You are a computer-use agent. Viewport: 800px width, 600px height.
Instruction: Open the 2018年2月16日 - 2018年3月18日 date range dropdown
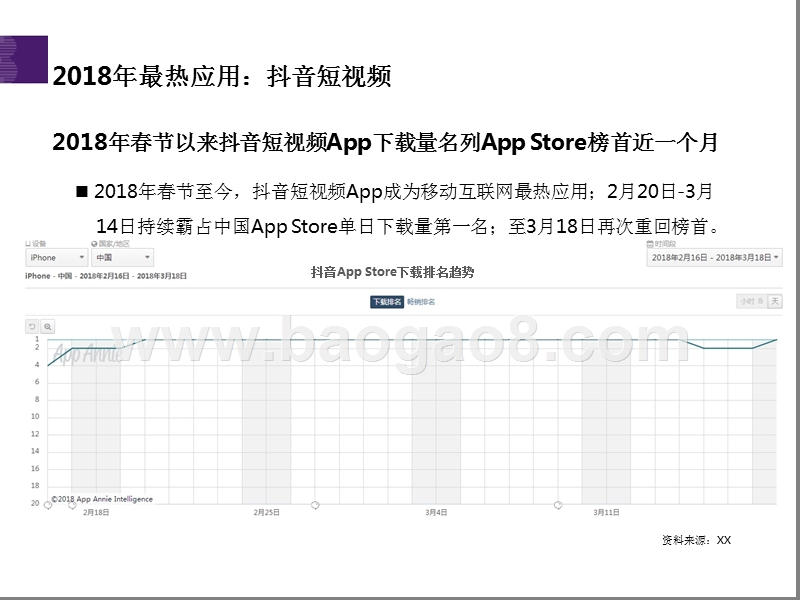[x=714, y=258]
